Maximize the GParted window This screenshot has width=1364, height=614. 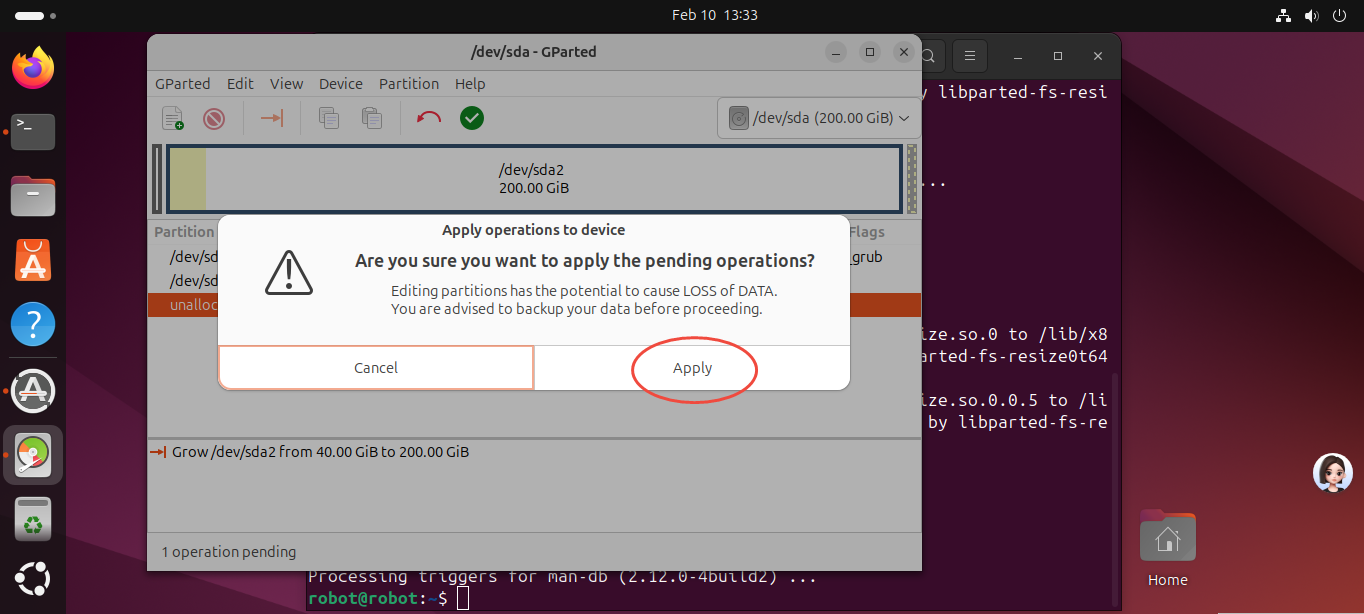coord(870,52)
